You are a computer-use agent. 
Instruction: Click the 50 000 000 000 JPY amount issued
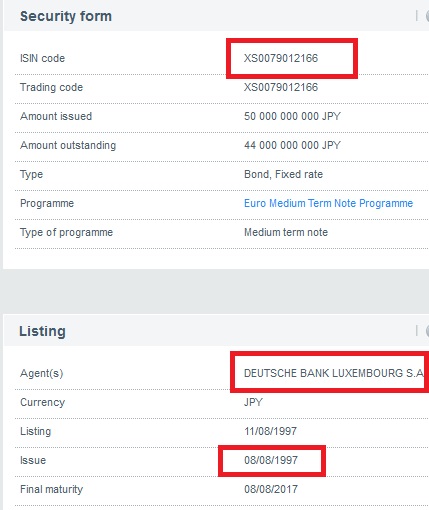292,116
